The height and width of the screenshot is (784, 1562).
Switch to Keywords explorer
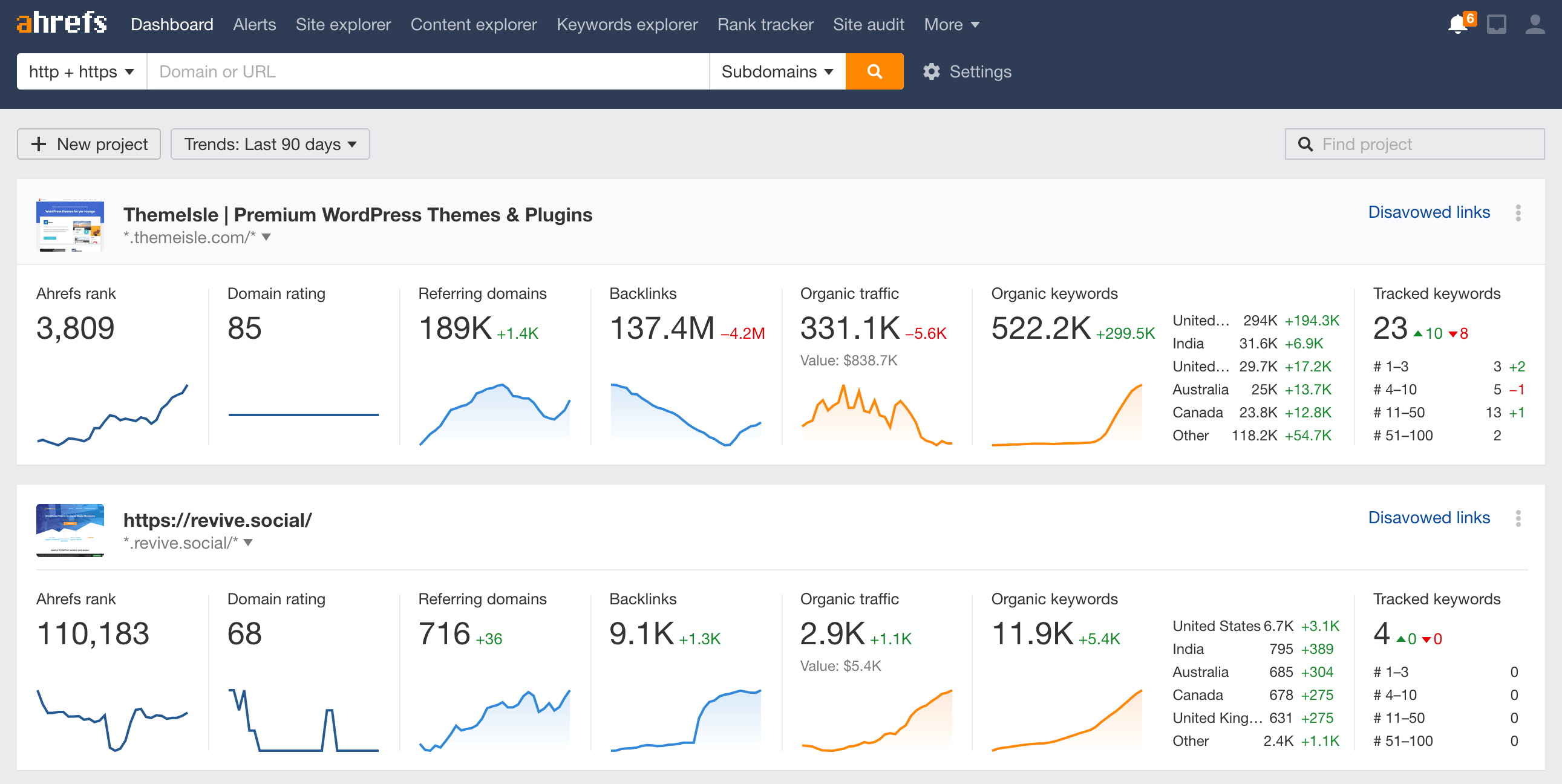coord(627,24)
